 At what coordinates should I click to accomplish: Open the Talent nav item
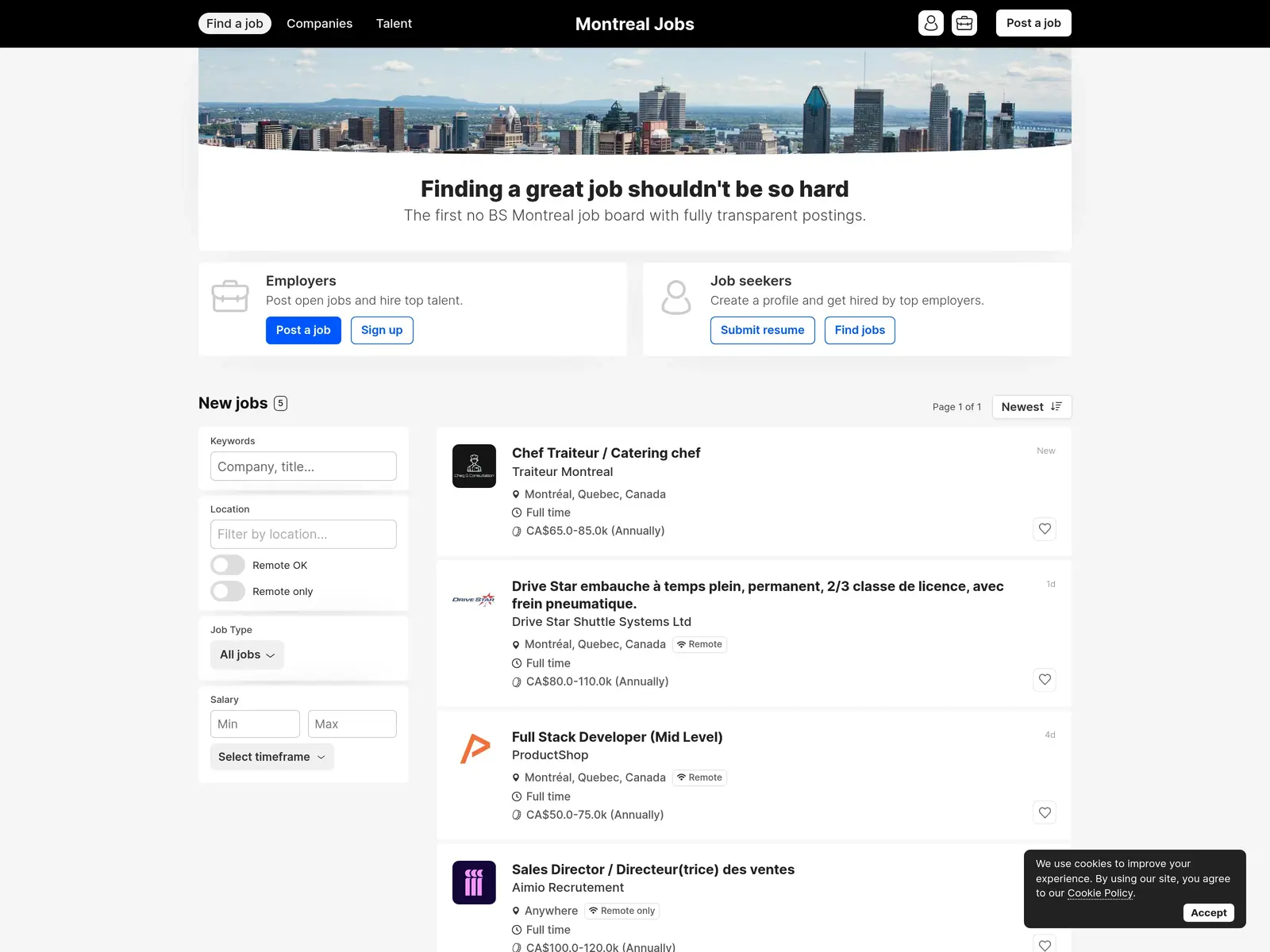tap(394, 24)
